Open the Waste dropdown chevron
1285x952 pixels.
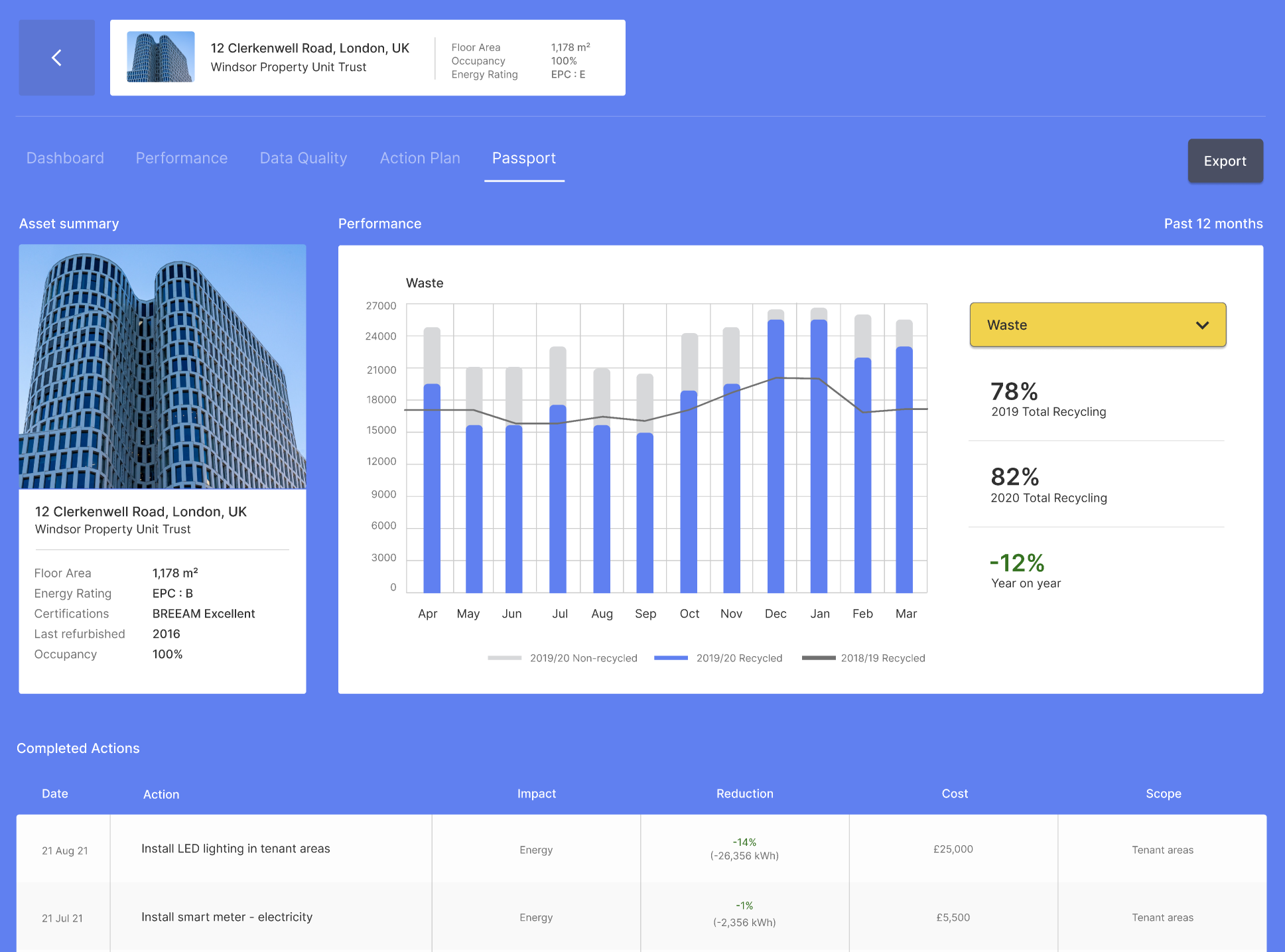[1201, 325]
